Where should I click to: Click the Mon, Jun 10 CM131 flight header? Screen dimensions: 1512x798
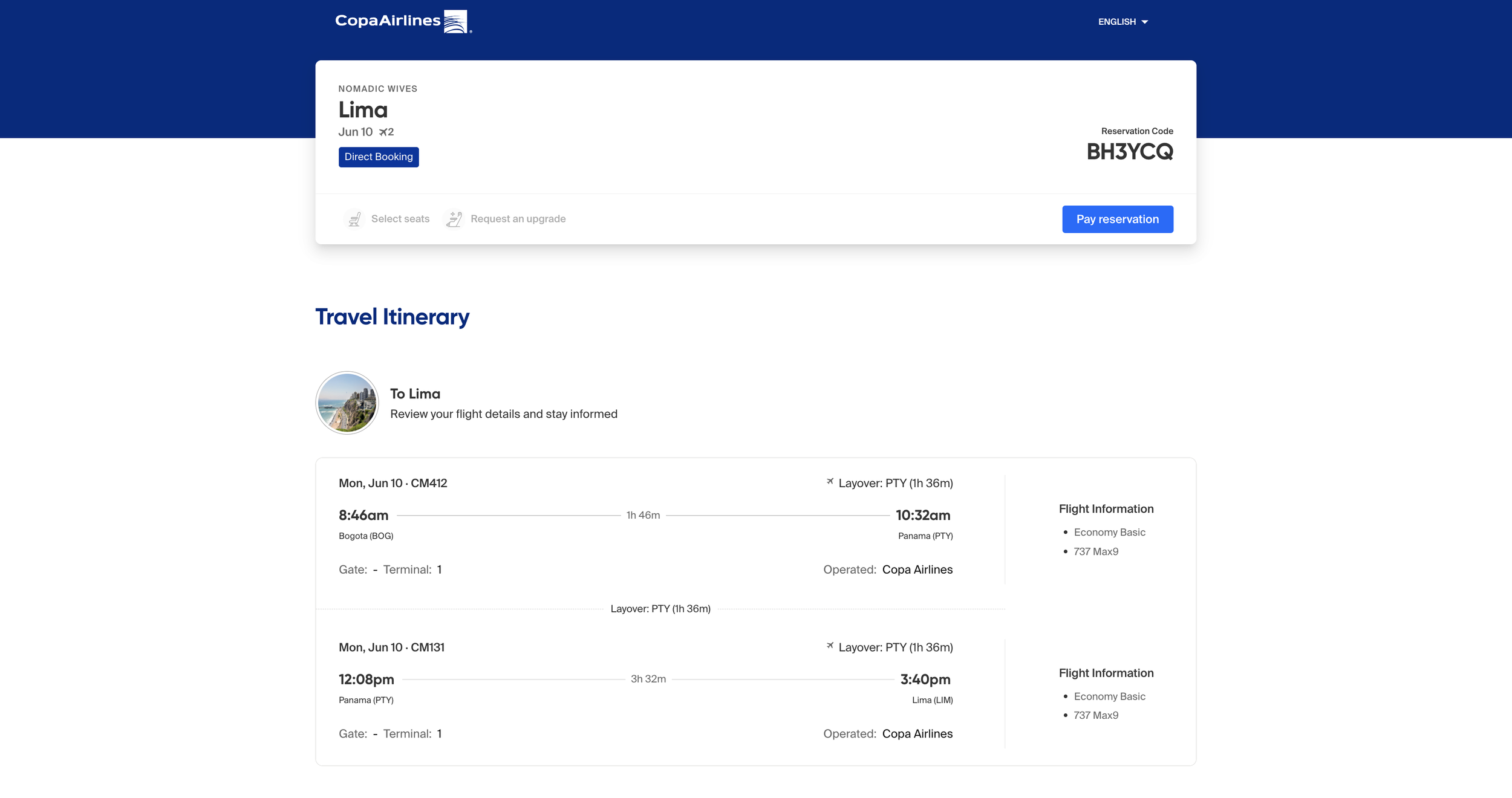point(391,647)
